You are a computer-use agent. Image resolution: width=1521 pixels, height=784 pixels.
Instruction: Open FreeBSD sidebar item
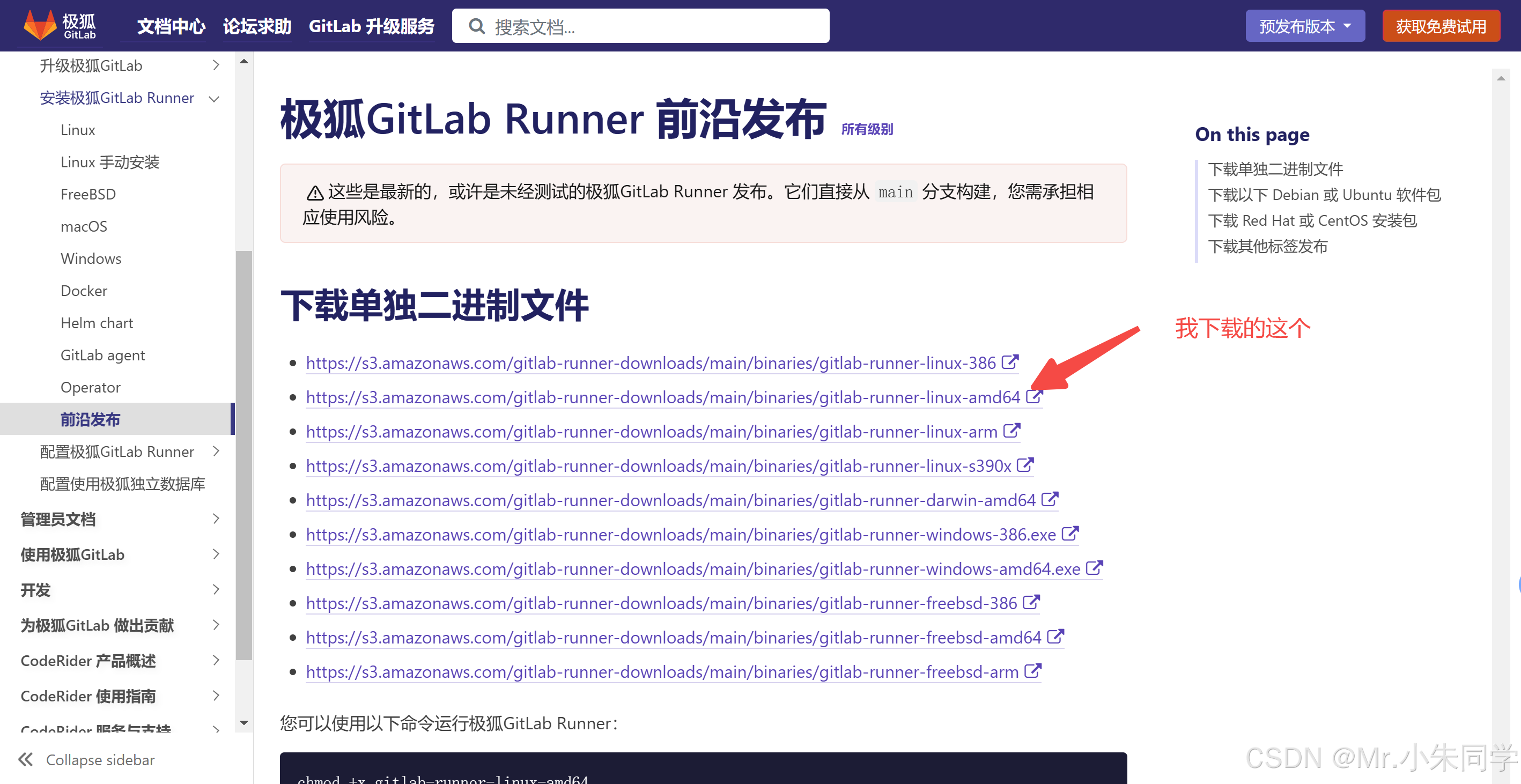coord(88,194)
